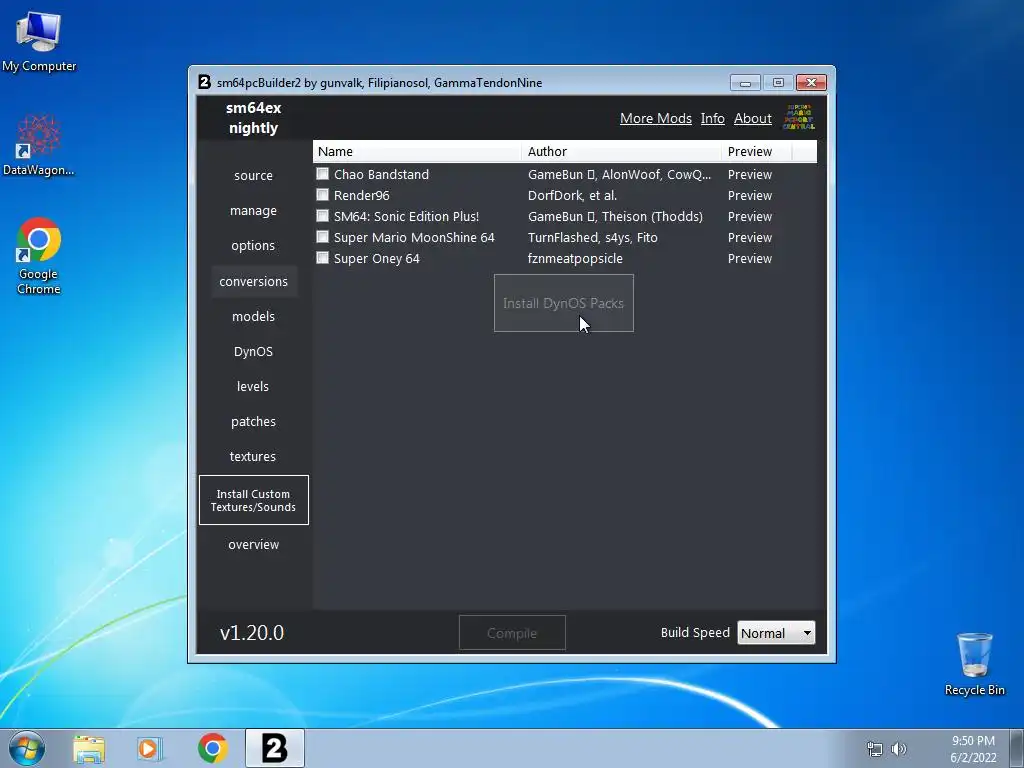Screen dimensions: 1024x768
Task: Click Install Custom Textures/Sounds button
Action: 253,500
